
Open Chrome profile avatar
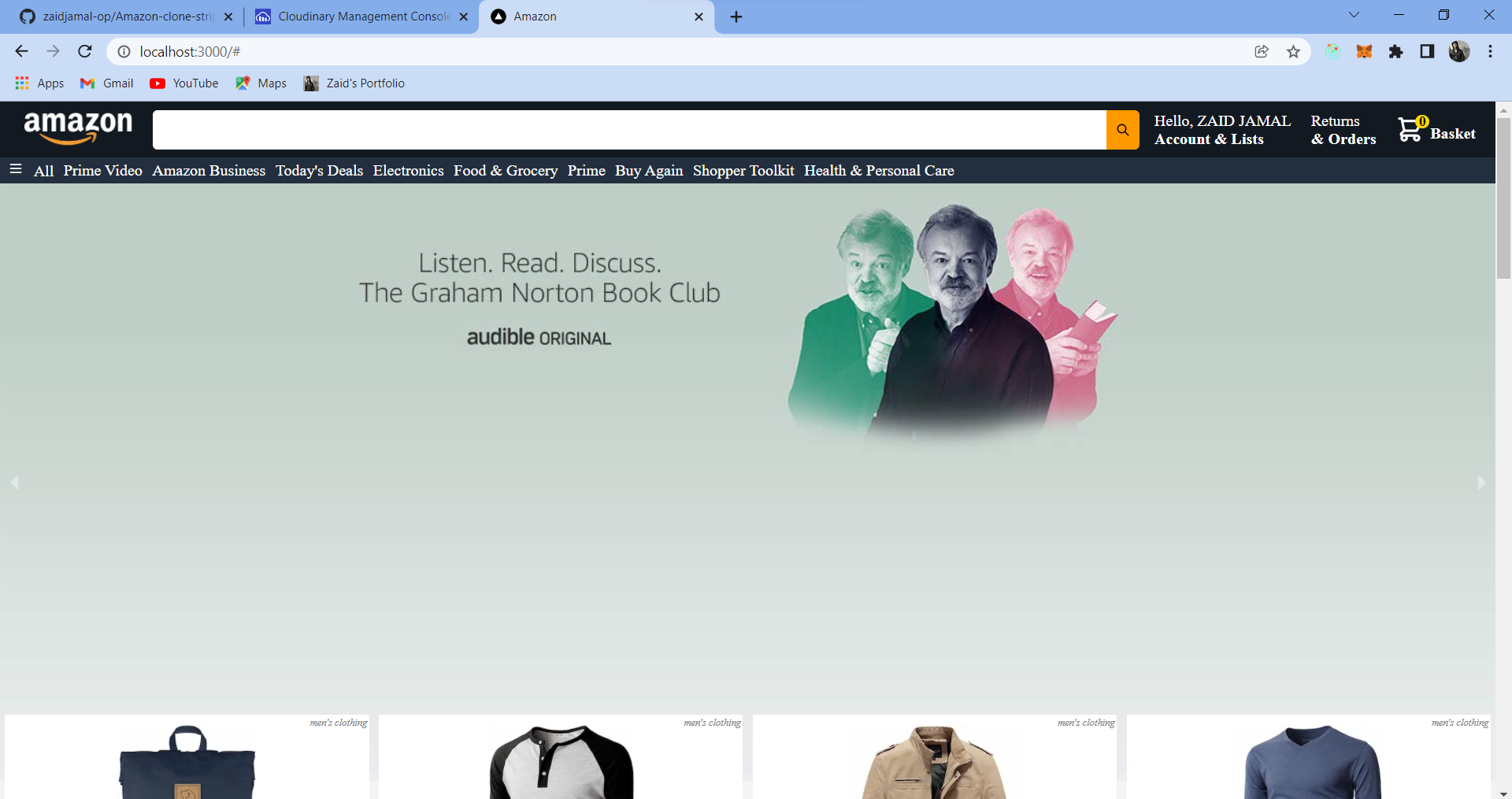pos(1458,51)
